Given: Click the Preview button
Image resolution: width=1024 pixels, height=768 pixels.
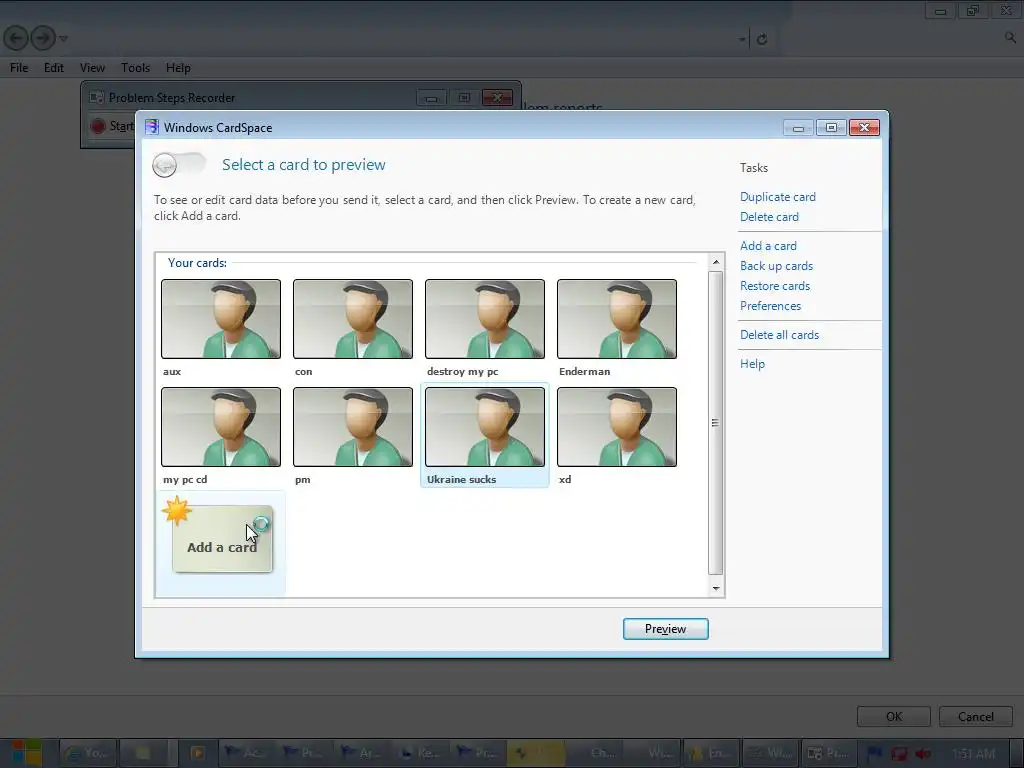Looking at the screenshot, I should point(665,629).
